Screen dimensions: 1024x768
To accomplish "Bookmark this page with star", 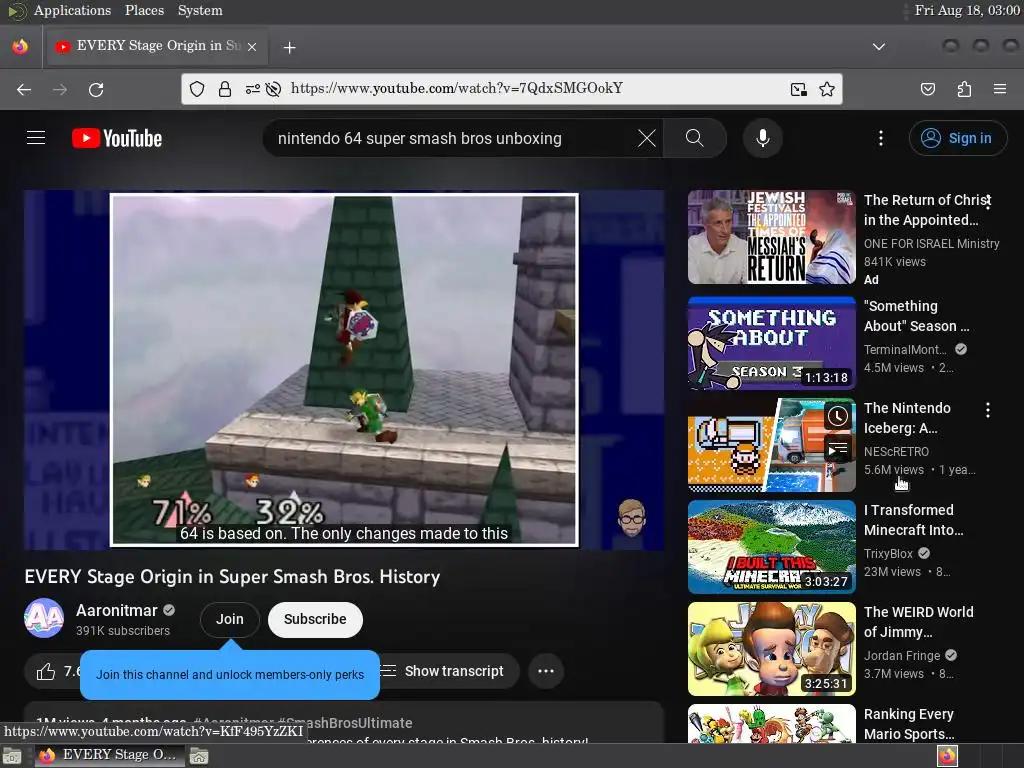I will pos(827,89).
